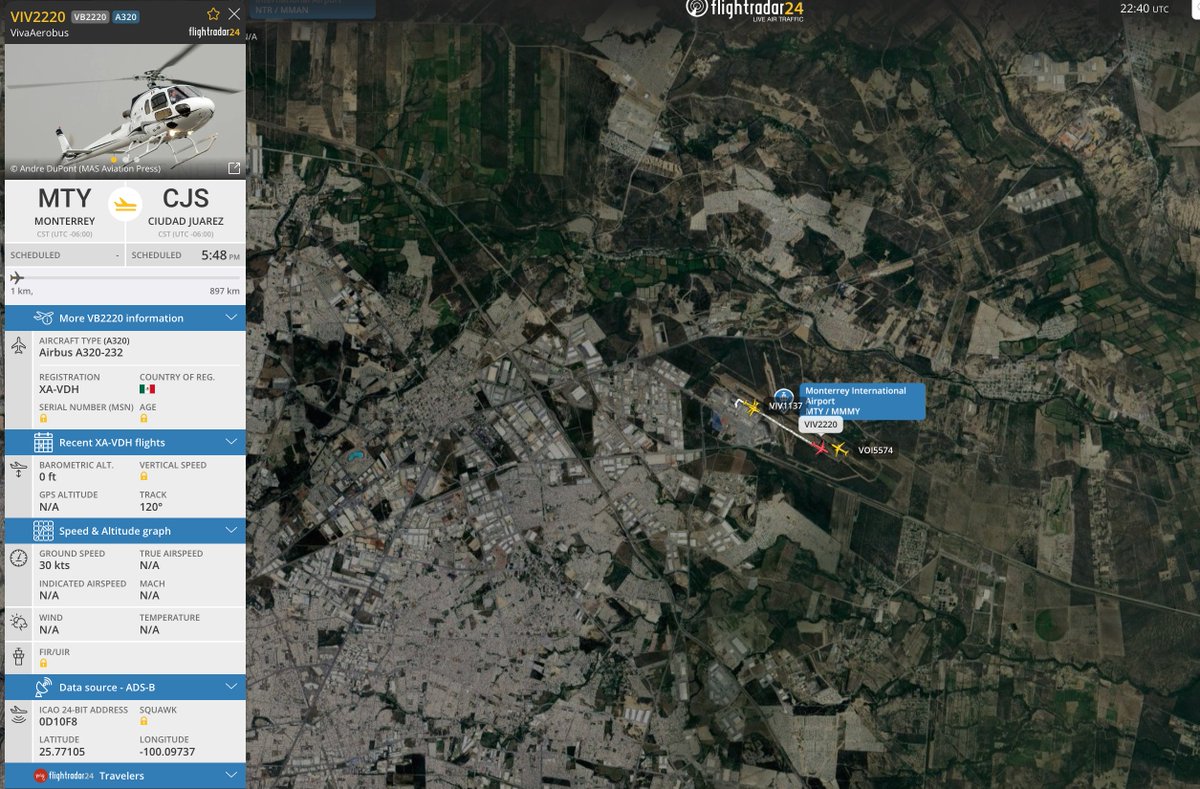Add VIV2220 to favorites with star icon
This screenshot has height=789, width=1200.
click(213, 14)
